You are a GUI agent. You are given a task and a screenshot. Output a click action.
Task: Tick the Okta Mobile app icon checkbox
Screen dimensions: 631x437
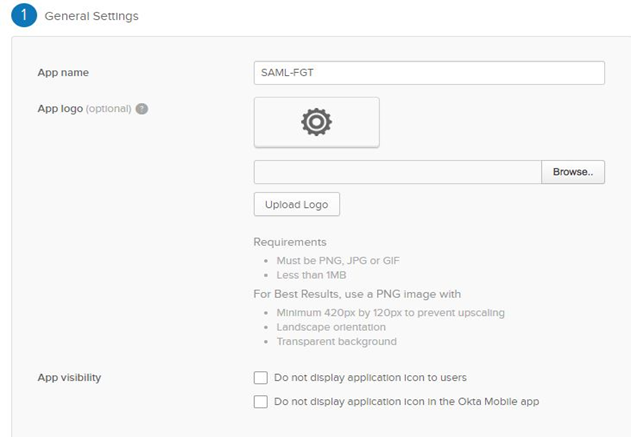tap(261, 401)
